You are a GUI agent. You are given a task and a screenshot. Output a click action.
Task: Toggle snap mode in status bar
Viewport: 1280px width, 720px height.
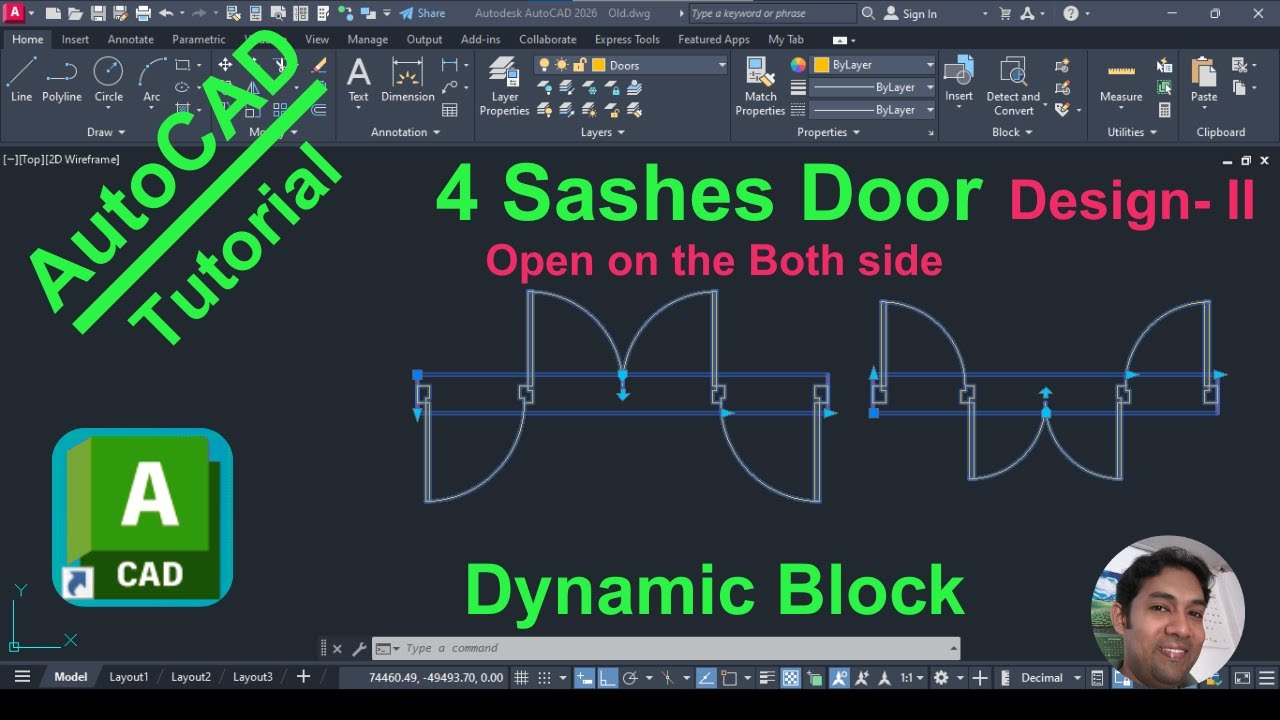544,677
